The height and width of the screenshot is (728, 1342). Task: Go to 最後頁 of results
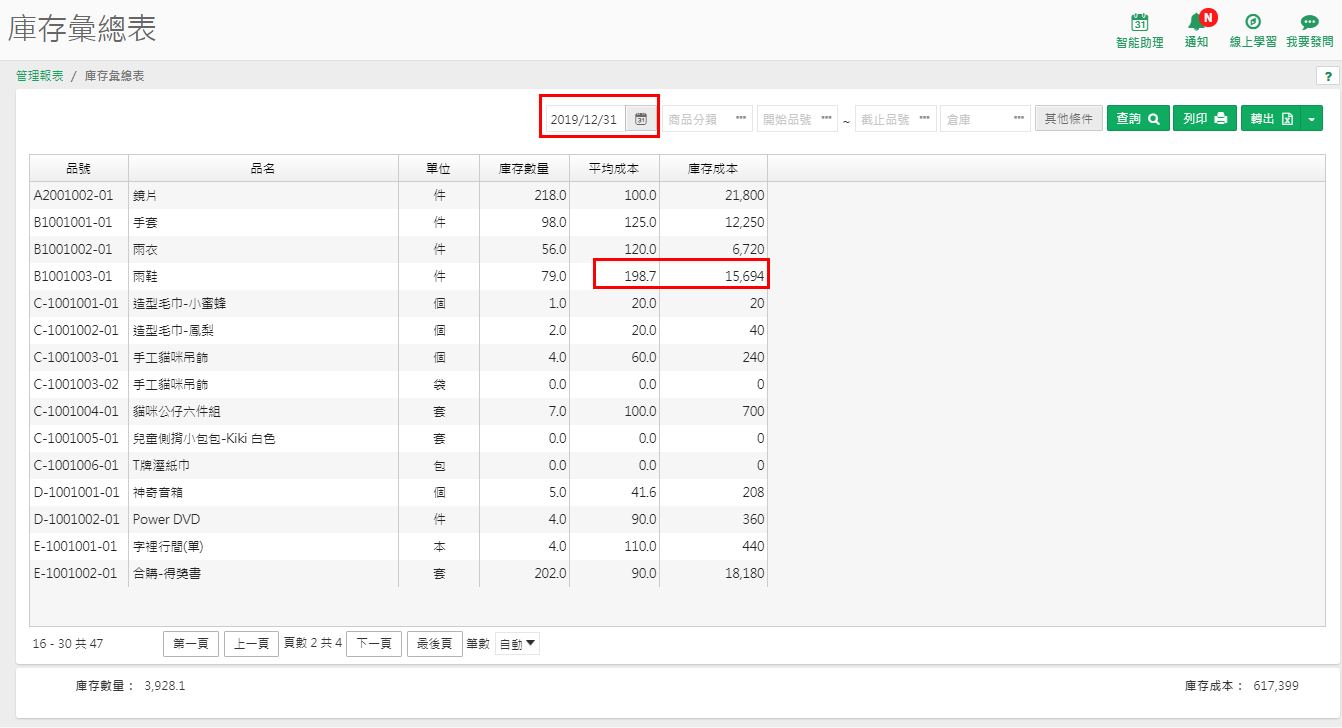tap(435, 644)
